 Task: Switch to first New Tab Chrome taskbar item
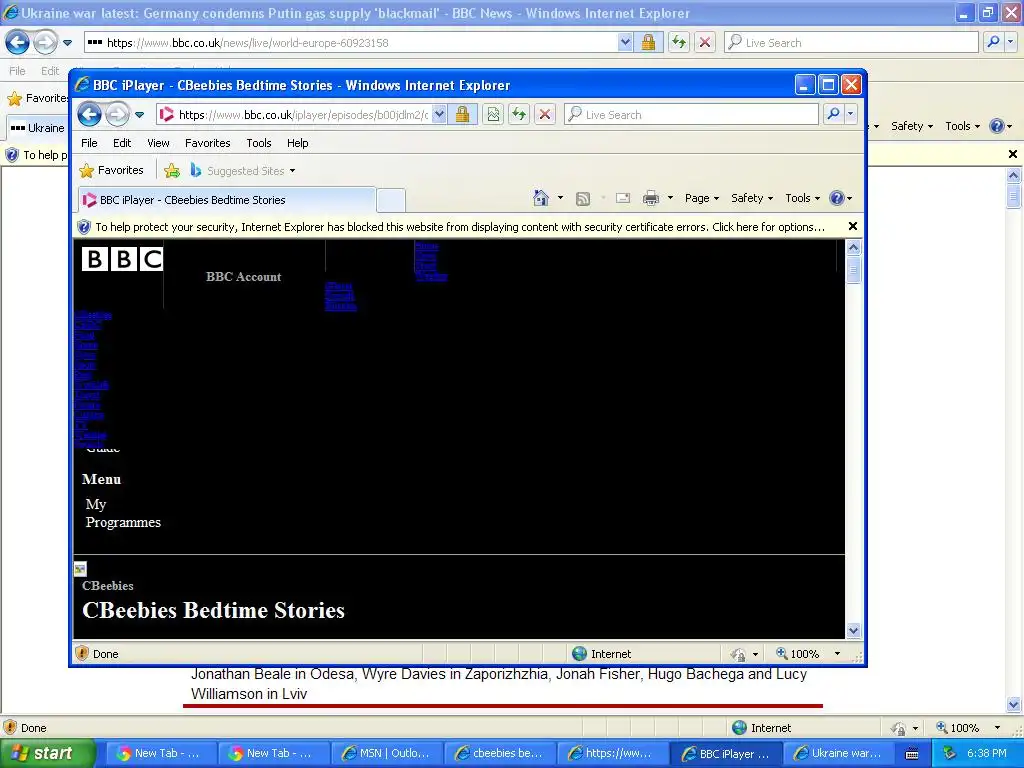pos(162,753)
